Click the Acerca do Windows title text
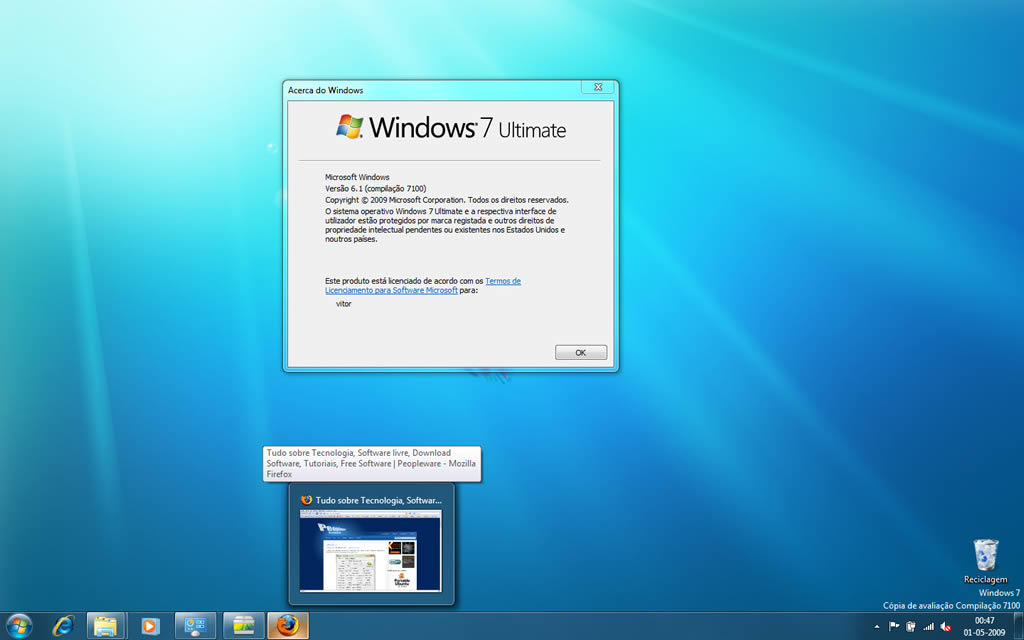The height and width of the screenshot is (640, 1024). pyautogui.click(x=325, y=90)
